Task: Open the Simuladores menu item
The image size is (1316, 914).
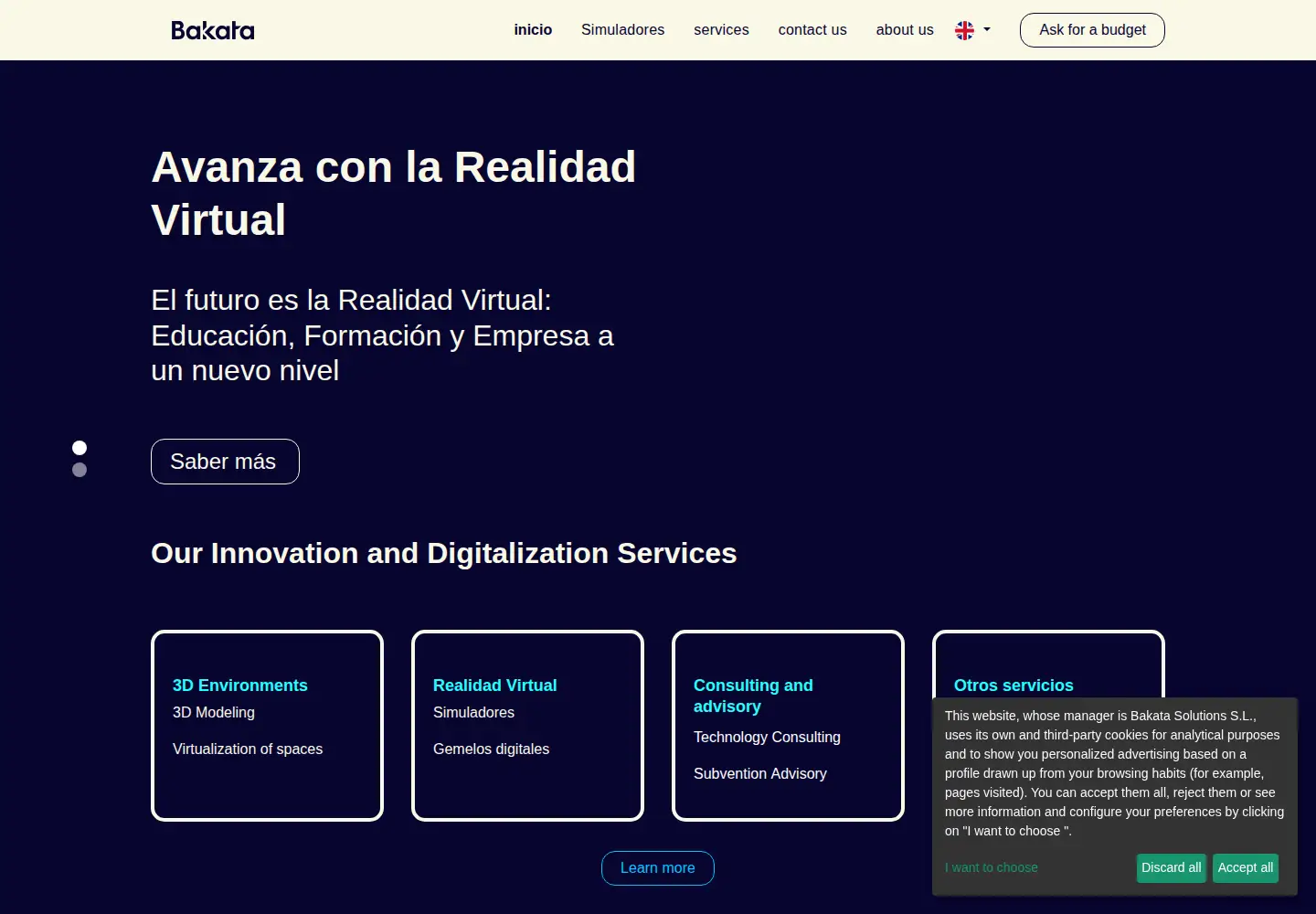Action: tap(622, 30)
